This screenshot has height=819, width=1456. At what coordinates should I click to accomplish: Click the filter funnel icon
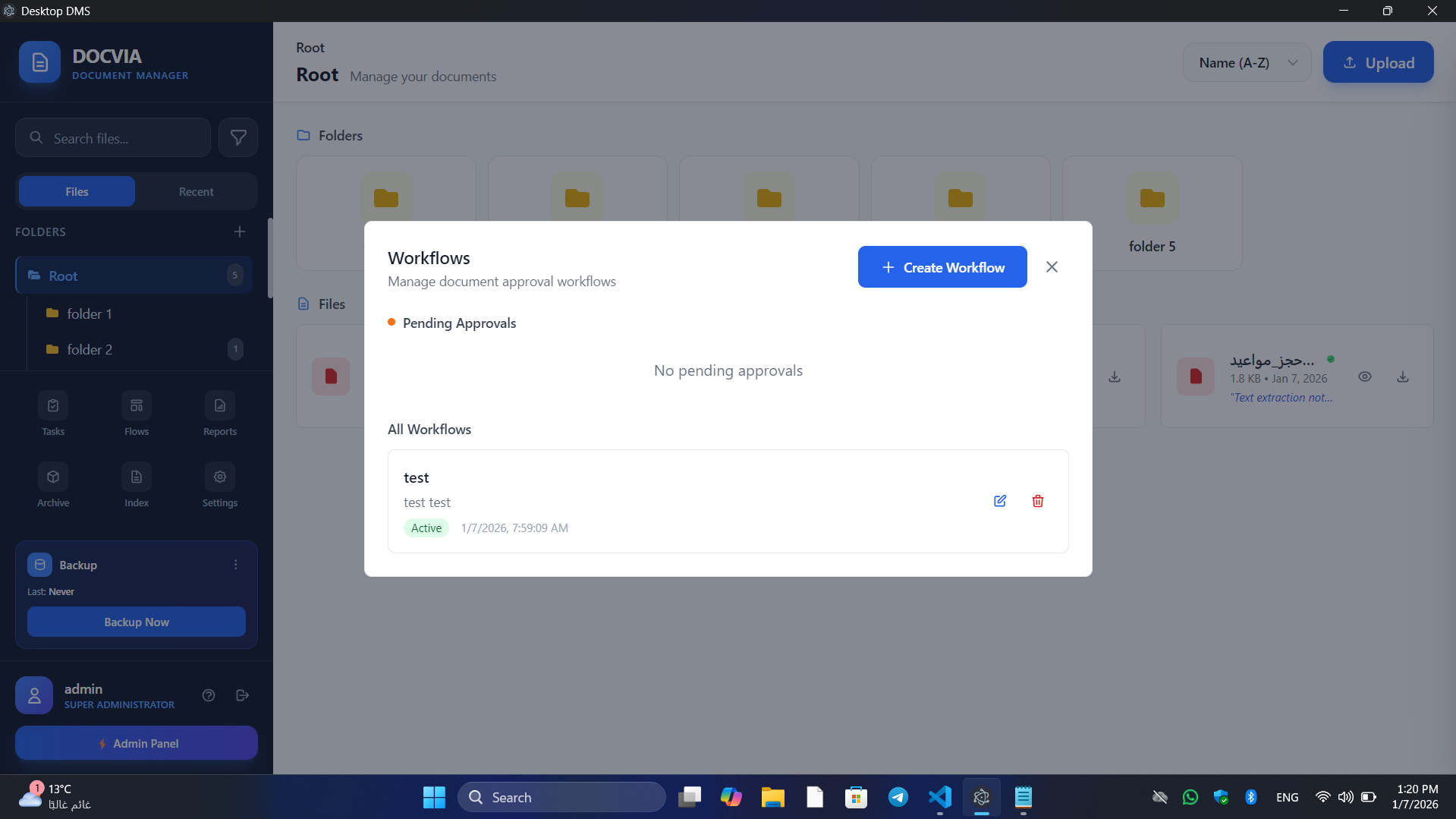click(238, 137)
